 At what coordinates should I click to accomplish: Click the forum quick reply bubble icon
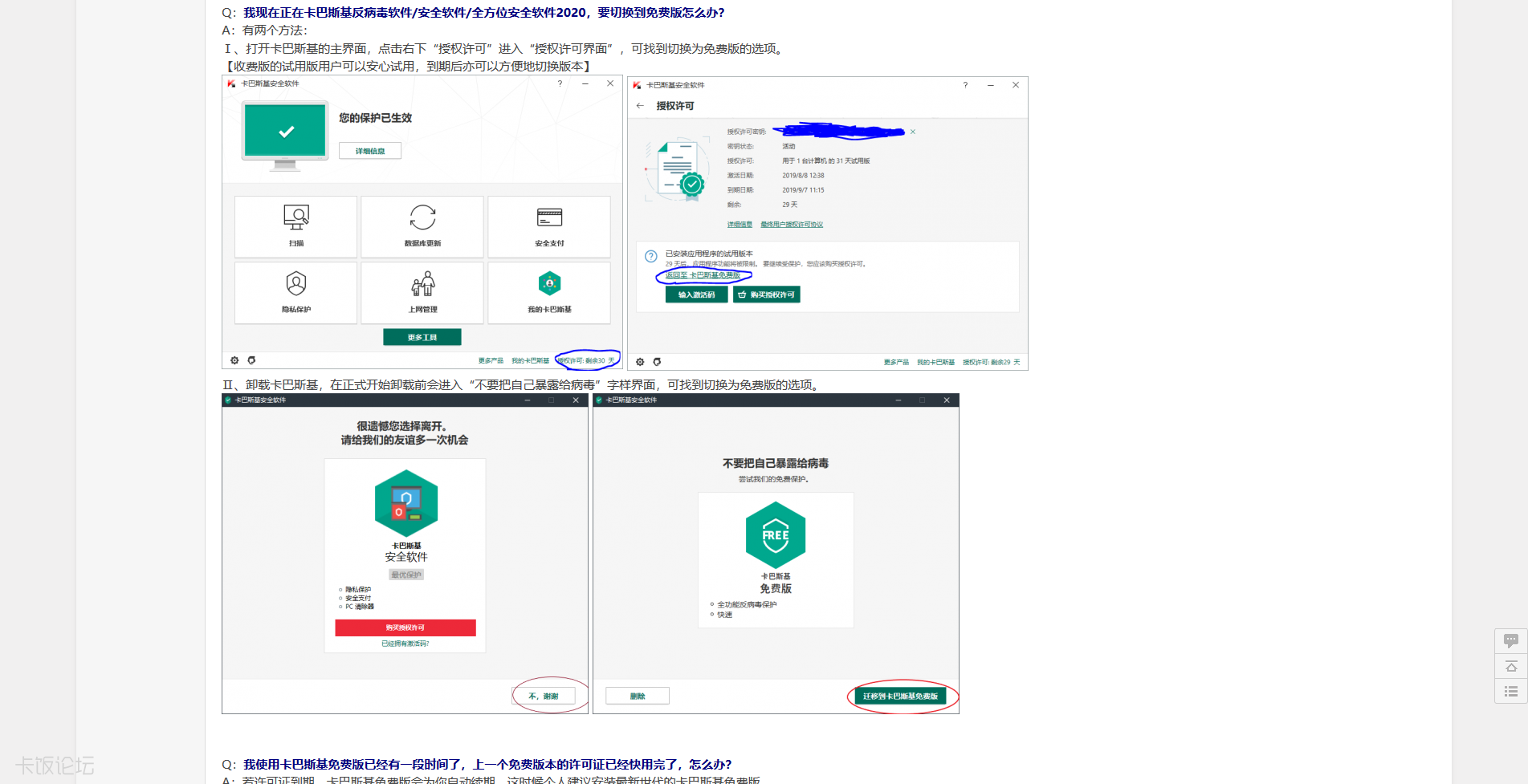[1511, 641]
